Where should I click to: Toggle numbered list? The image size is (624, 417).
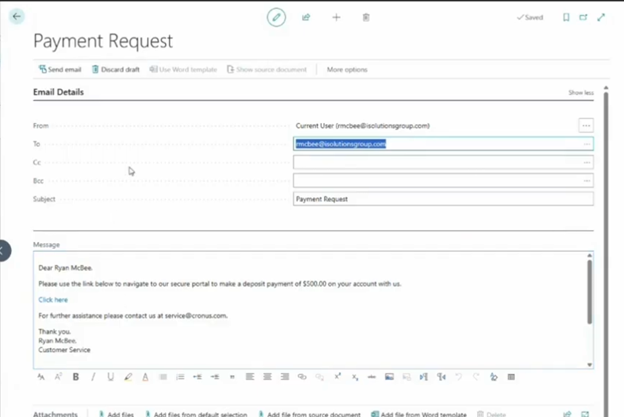[x=180, y=377]
